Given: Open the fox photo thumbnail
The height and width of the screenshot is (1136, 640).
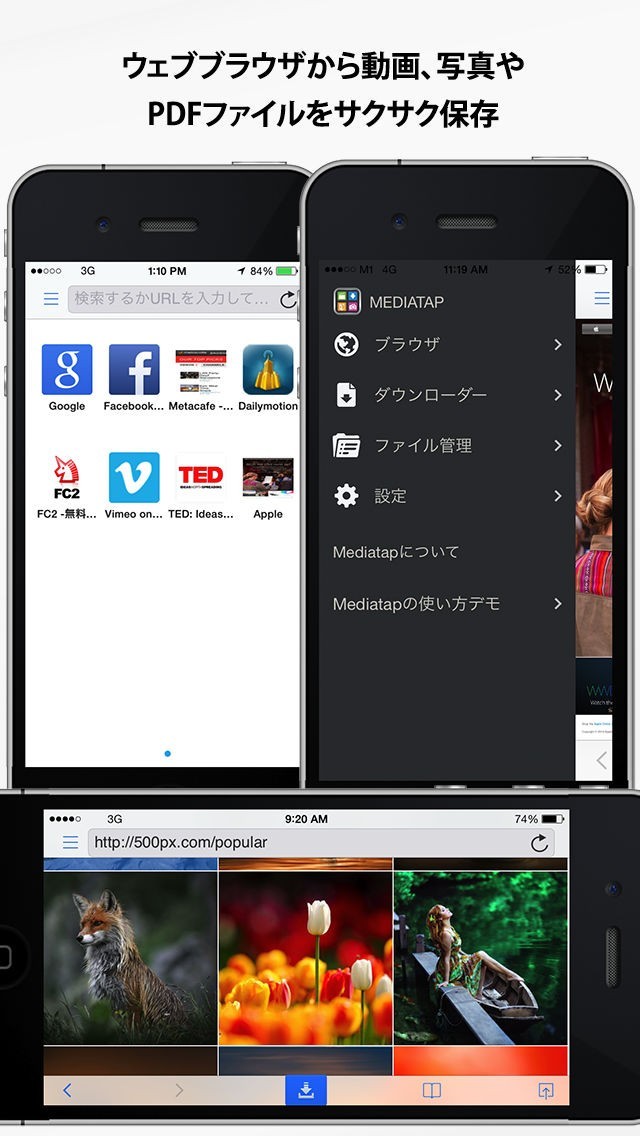Looking at the screenshot, I should coord(130,957).
